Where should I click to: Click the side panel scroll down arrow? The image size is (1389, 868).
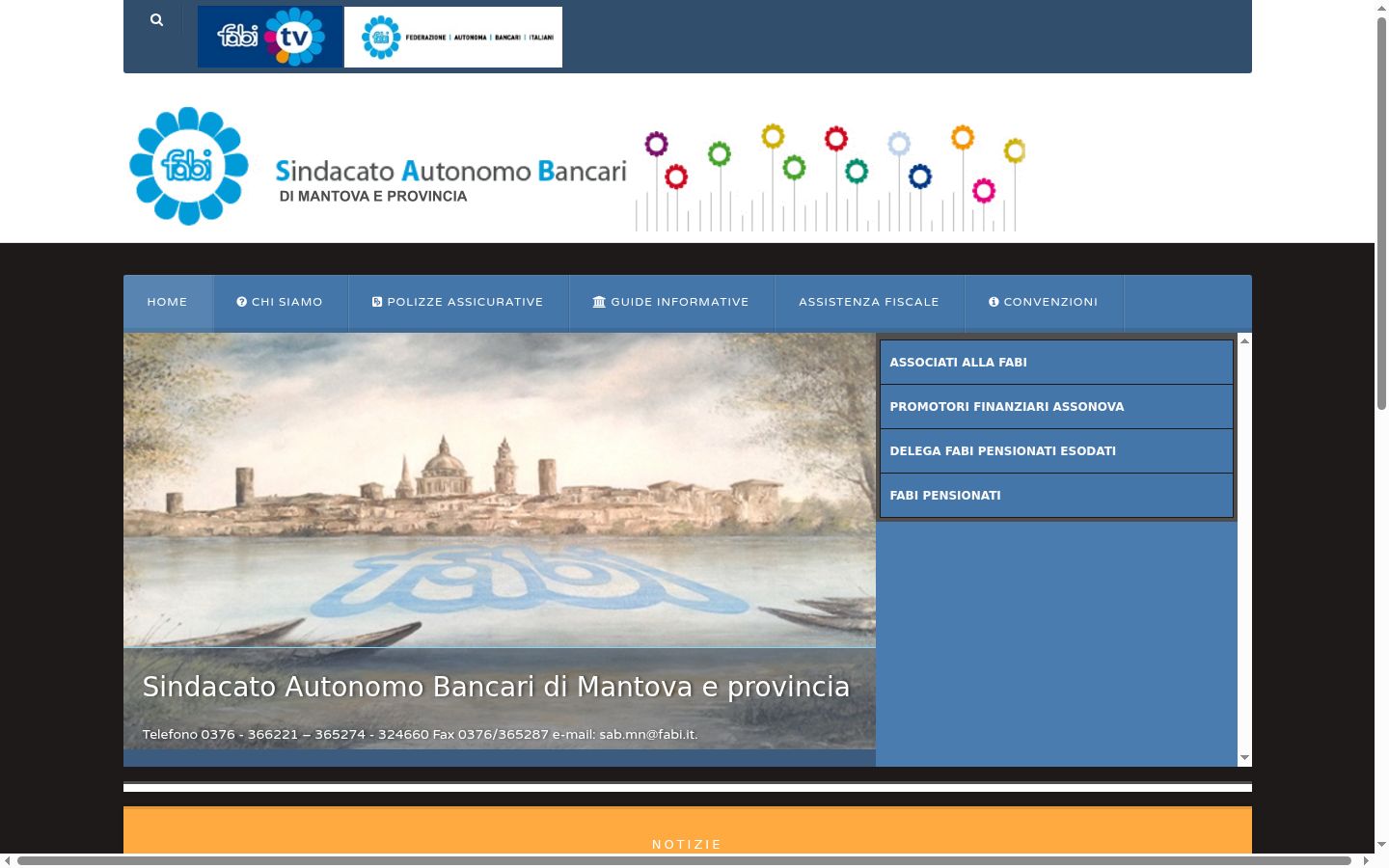click(x=1244, y=758)
